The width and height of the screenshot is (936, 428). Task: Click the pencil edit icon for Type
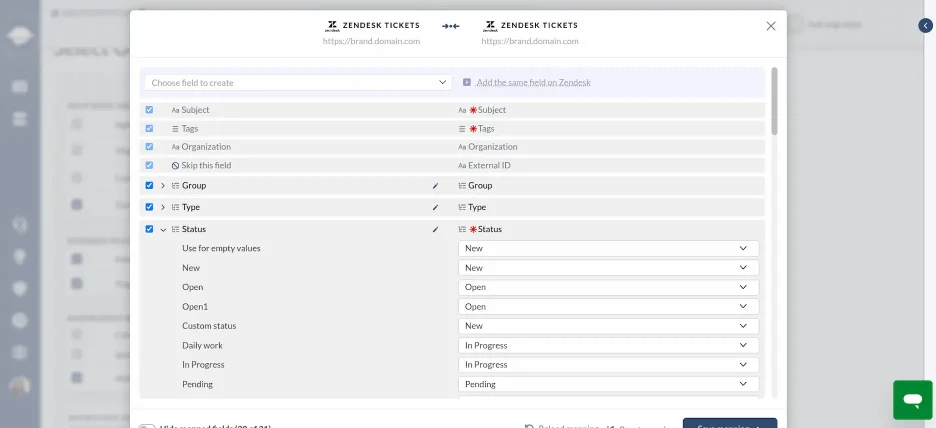point(435,207)
